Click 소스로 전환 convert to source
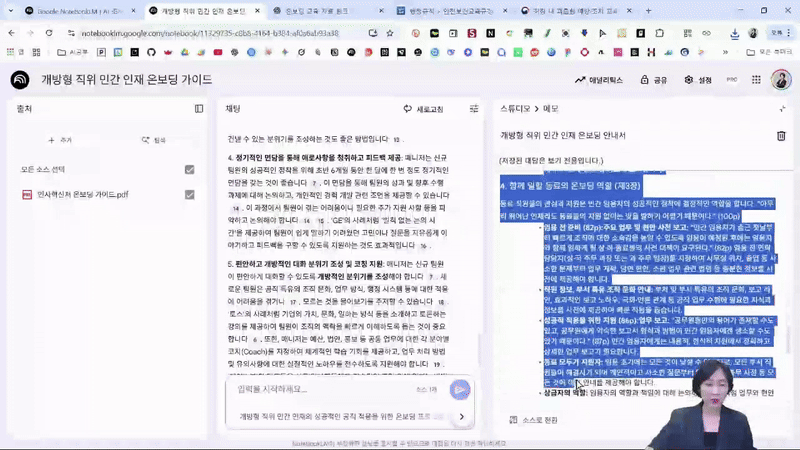Screen dimensions: 800x450 pyautogui.click(x=534, y=420)
